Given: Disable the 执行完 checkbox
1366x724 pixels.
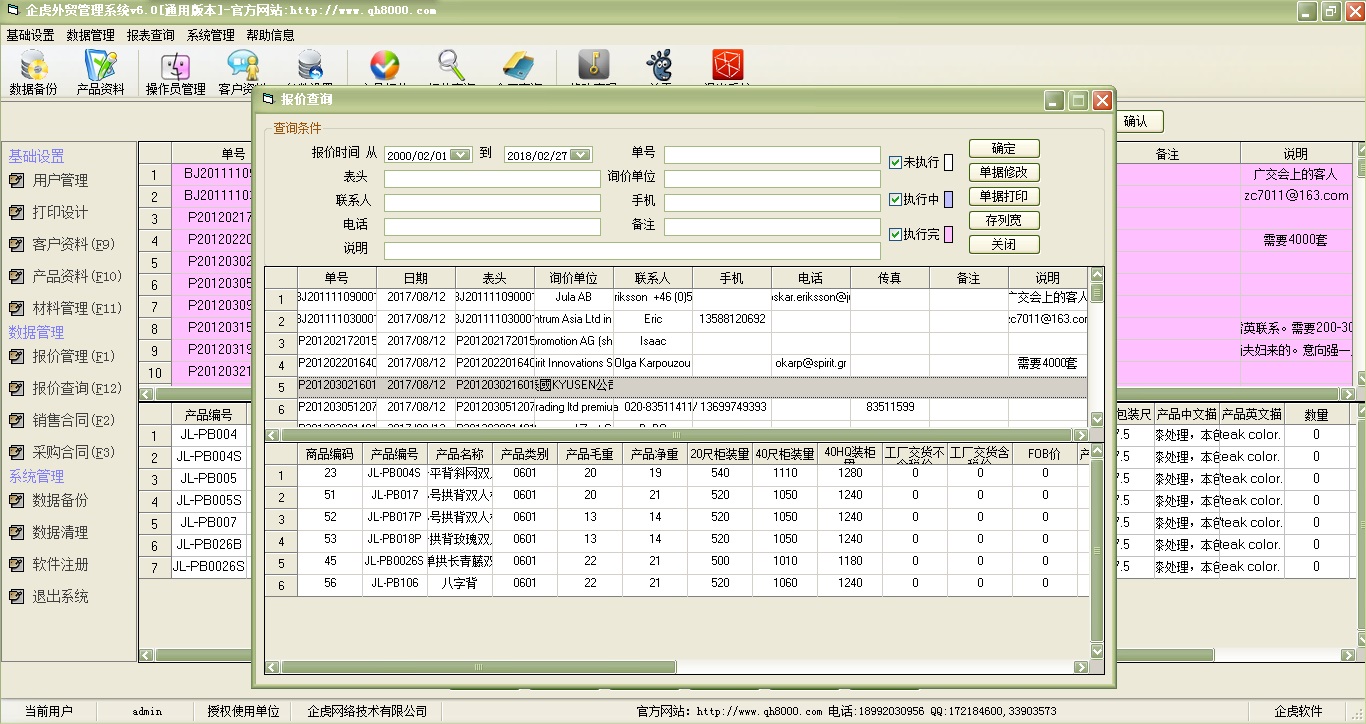Looking at the screenshot, I should 896,234.
